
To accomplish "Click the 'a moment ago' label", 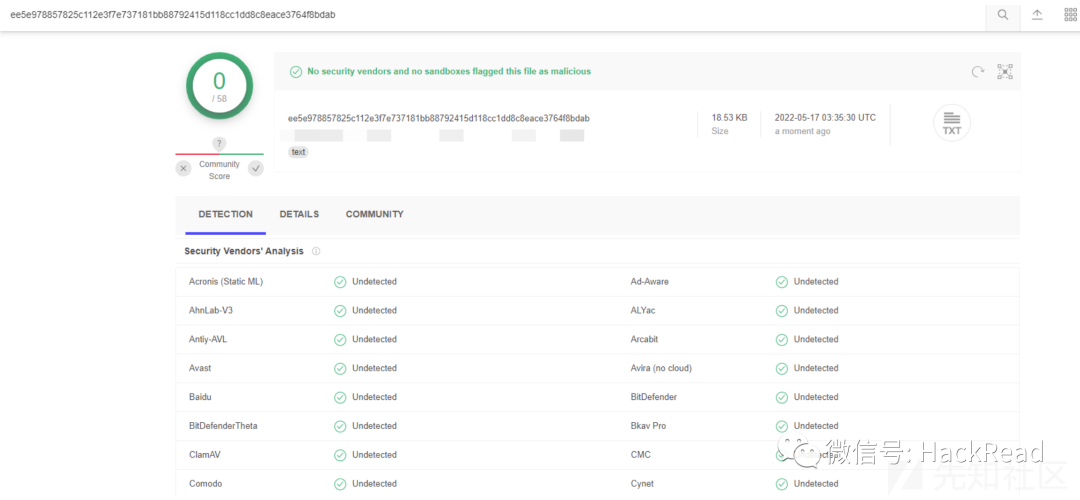I will click(802, 131).
